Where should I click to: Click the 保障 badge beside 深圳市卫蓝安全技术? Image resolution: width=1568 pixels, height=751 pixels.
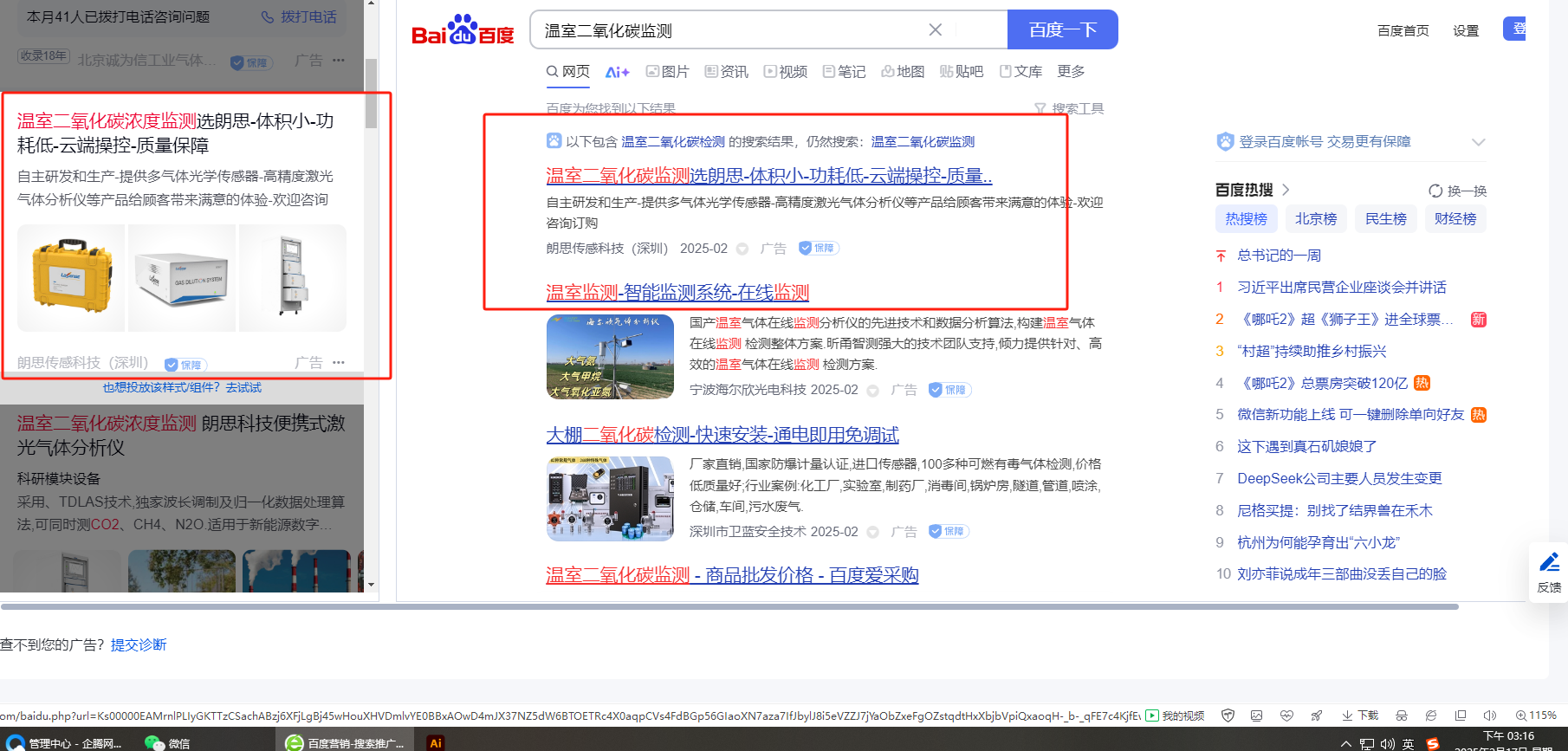(949, 531)
